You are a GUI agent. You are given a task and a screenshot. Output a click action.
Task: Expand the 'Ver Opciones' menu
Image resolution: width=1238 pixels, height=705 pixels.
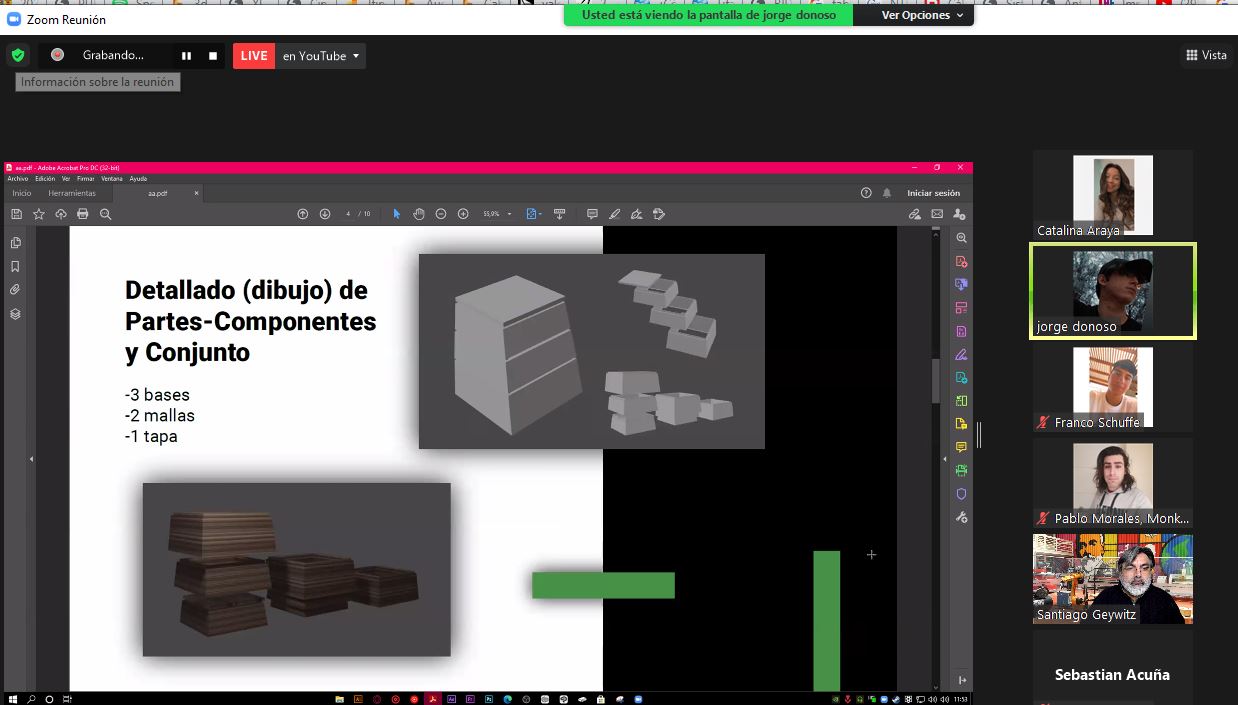pos(922,15)
